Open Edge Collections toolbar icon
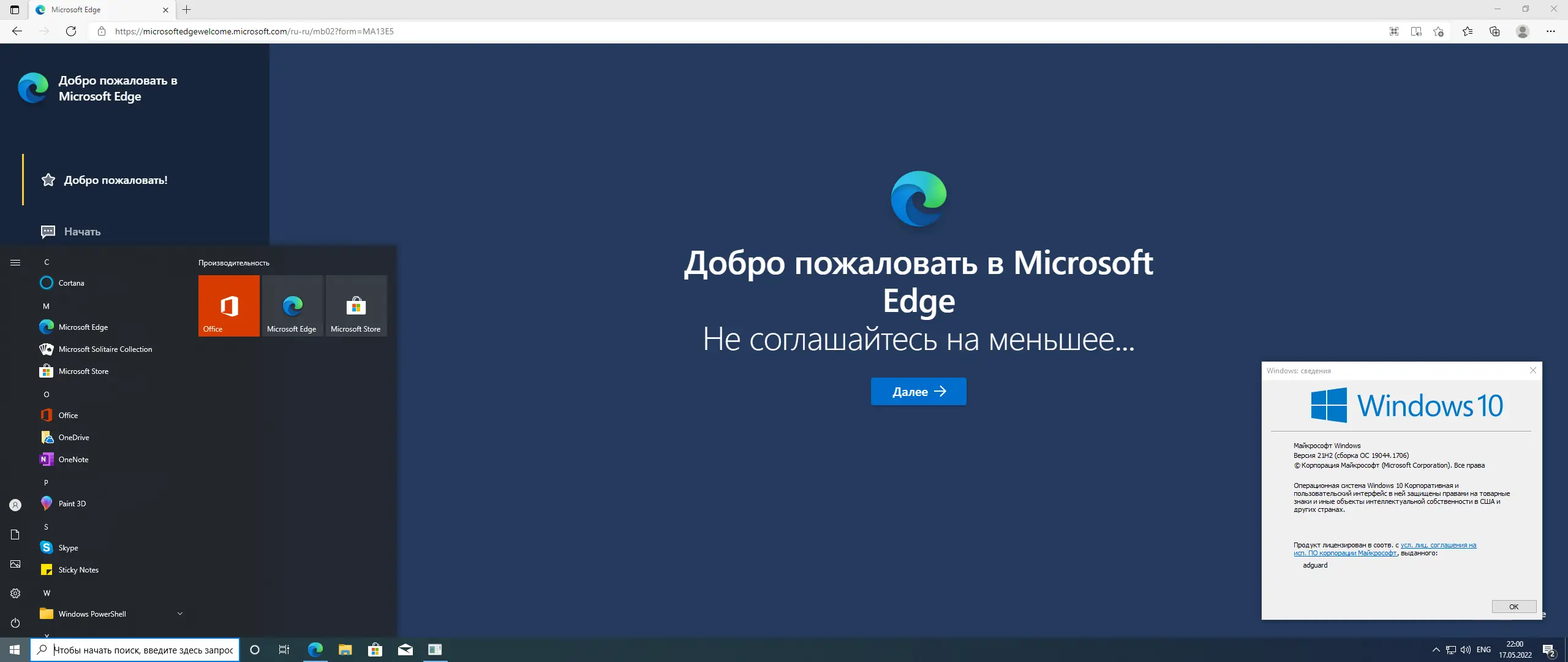 1494,31
